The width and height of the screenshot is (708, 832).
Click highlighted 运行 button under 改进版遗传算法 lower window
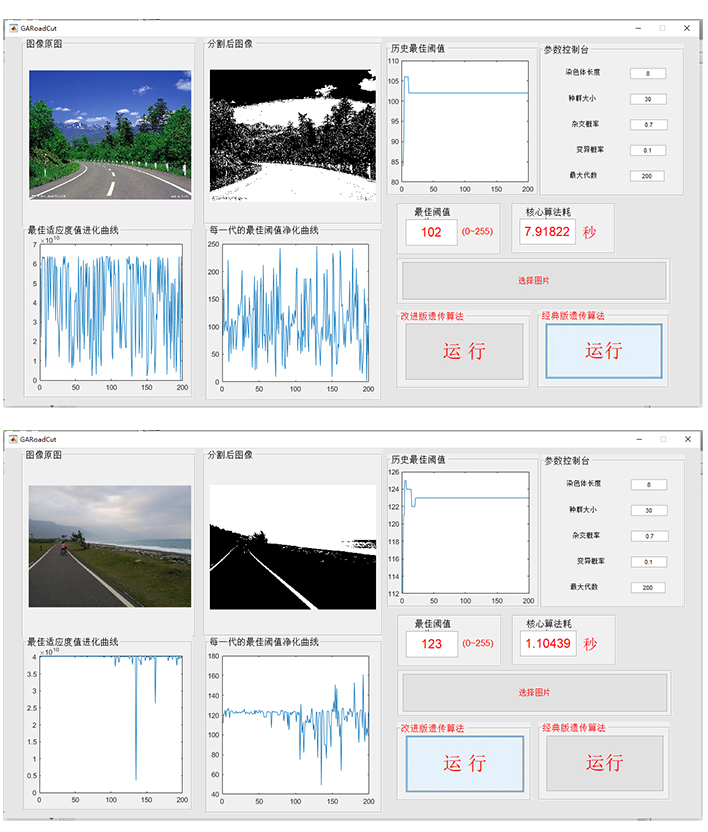click(465, 764)
